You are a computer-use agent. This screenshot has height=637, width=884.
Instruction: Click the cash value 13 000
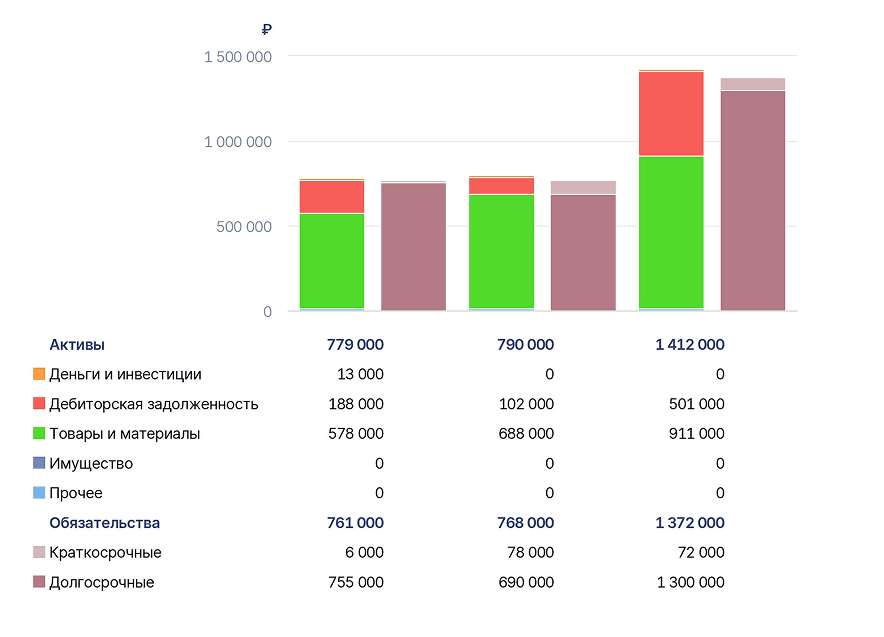click(x=360, y=374)
